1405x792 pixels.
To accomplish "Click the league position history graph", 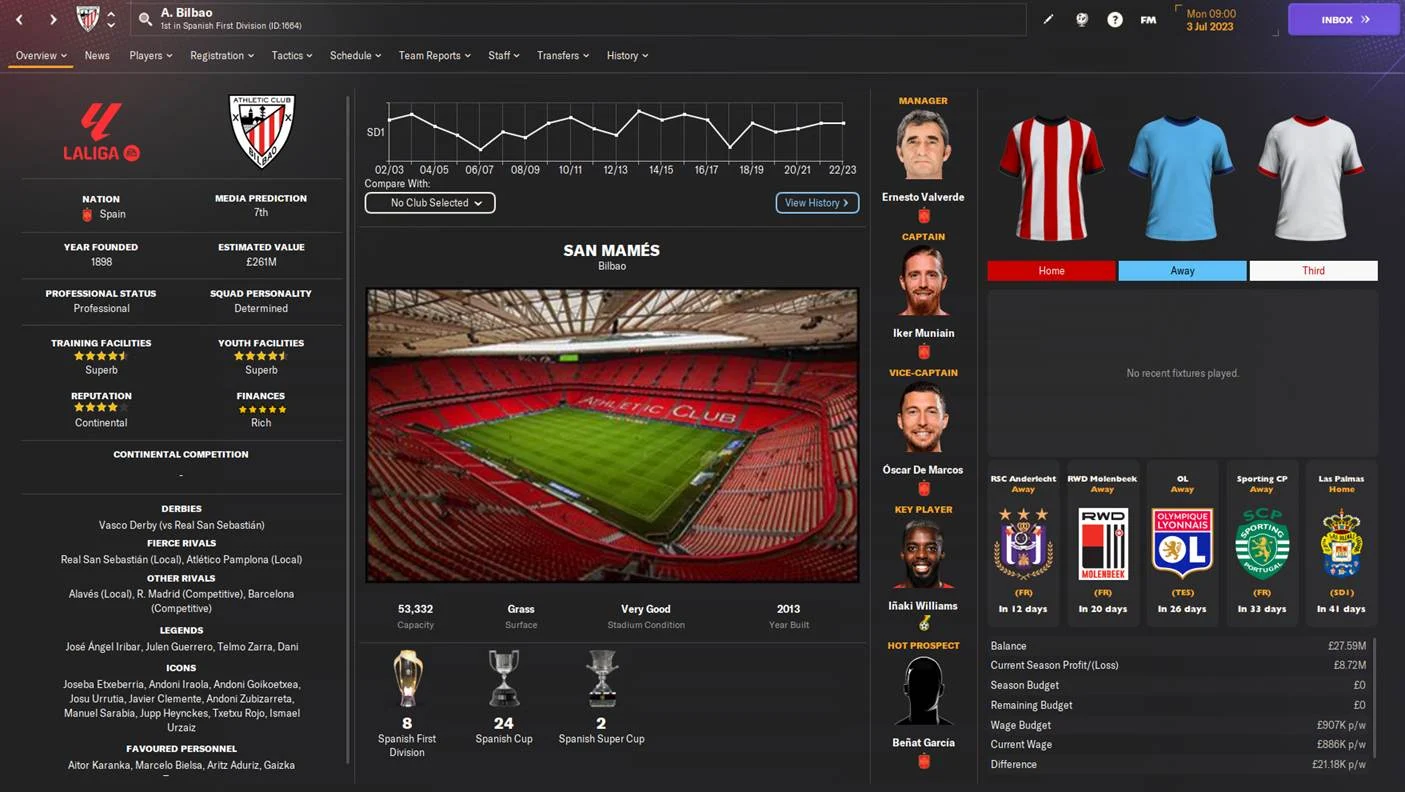I will [615, 131].
